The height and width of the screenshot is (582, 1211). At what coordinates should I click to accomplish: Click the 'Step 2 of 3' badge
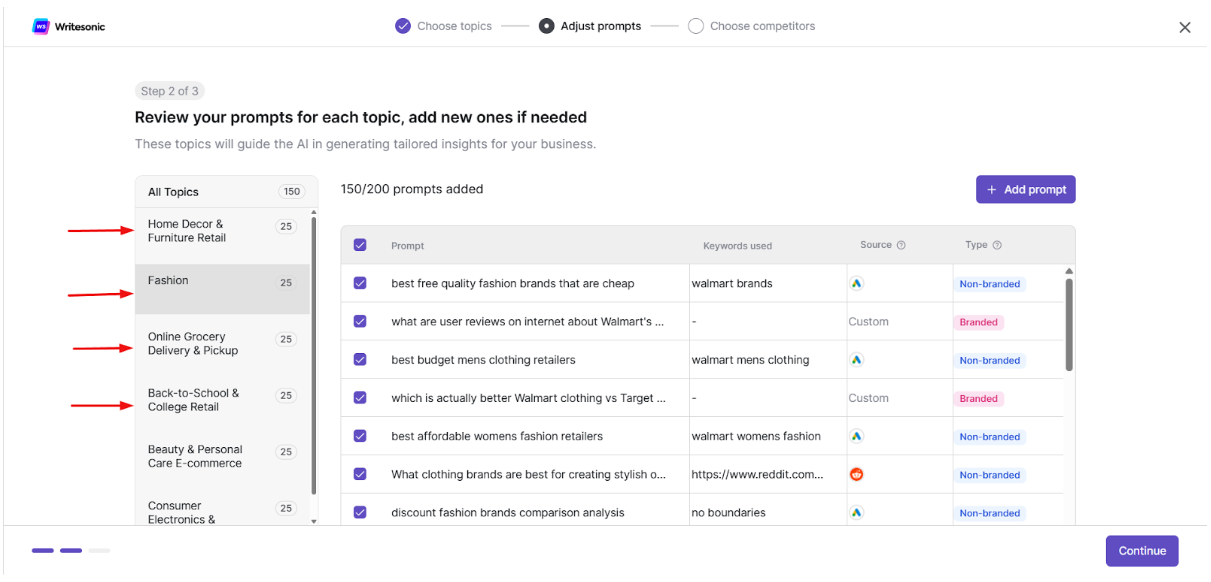click(169, 91)
